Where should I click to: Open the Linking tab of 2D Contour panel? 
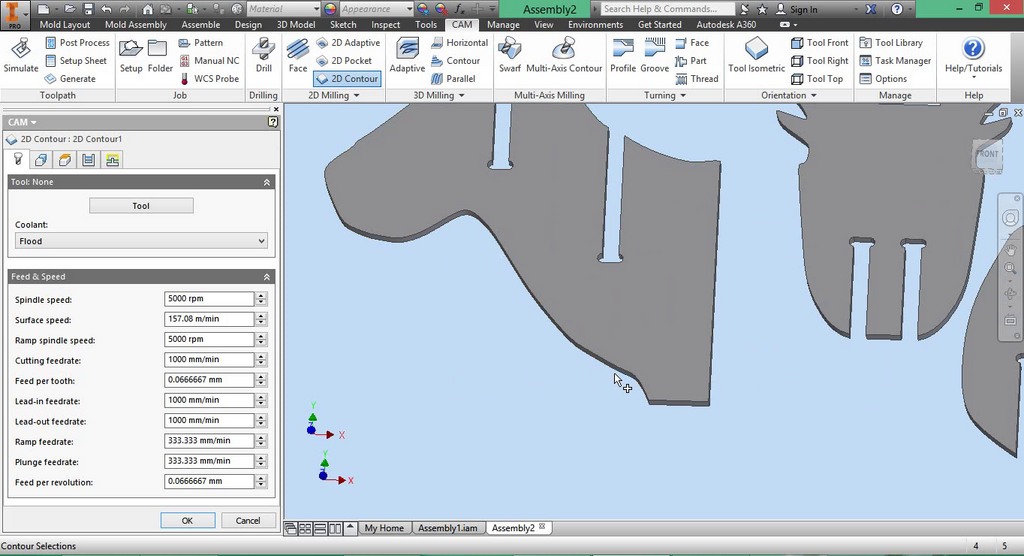(112, 159)
